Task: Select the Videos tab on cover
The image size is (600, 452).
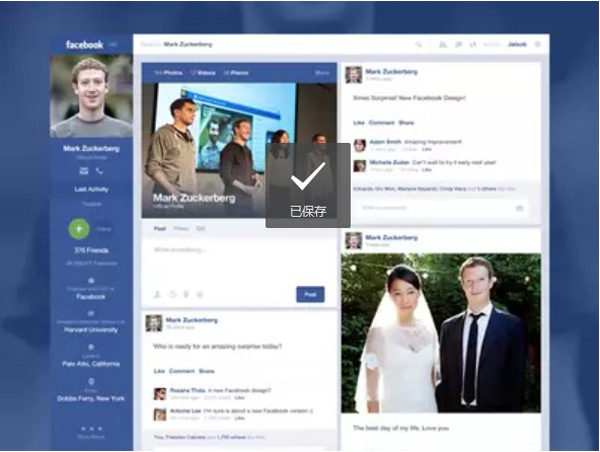Action: click(x=204, y=73)
